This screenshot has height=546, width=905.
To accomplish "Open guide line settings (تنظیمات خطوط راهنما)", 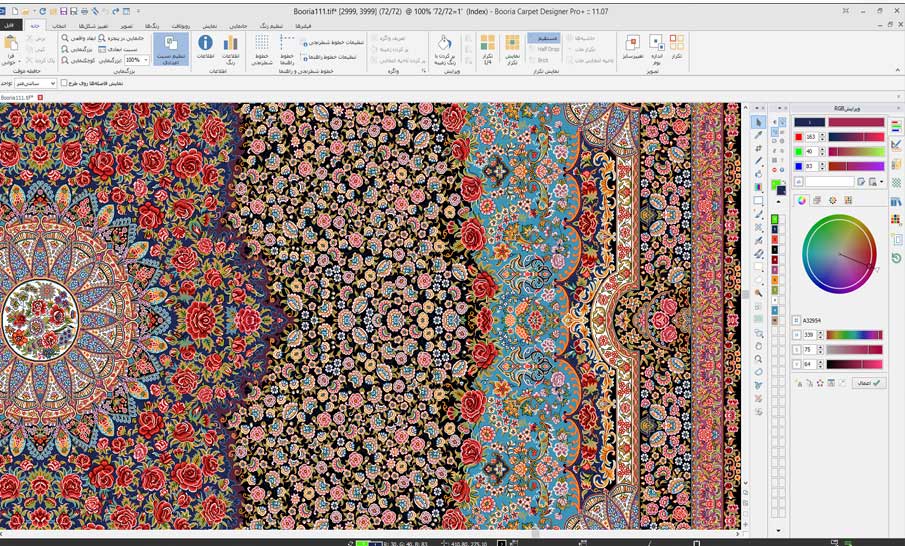I will [329, 57].
